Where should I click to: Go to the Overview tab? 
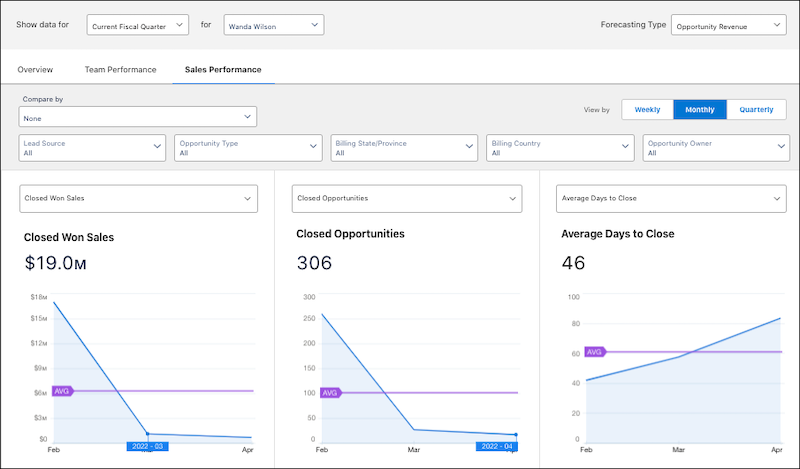click(35, 70)
